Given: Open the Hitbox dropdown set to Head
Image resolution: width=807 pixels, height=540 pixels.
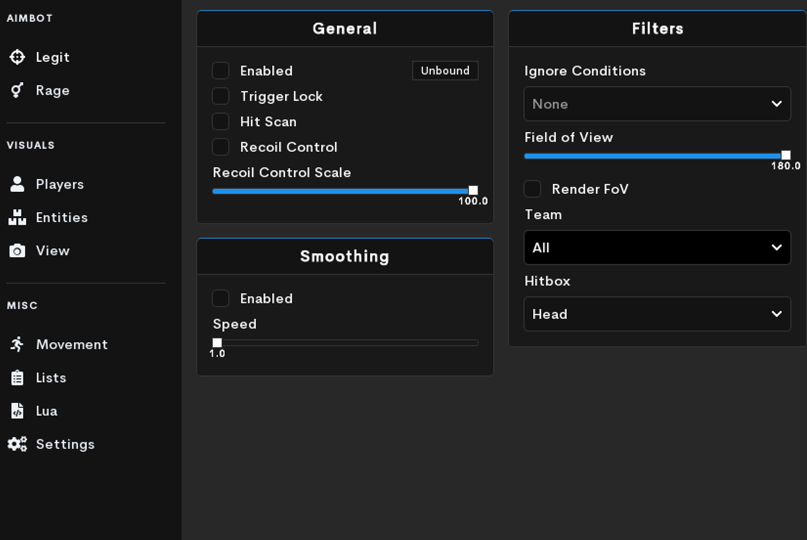Looking at the screenshot, I should tap(657, 314).
